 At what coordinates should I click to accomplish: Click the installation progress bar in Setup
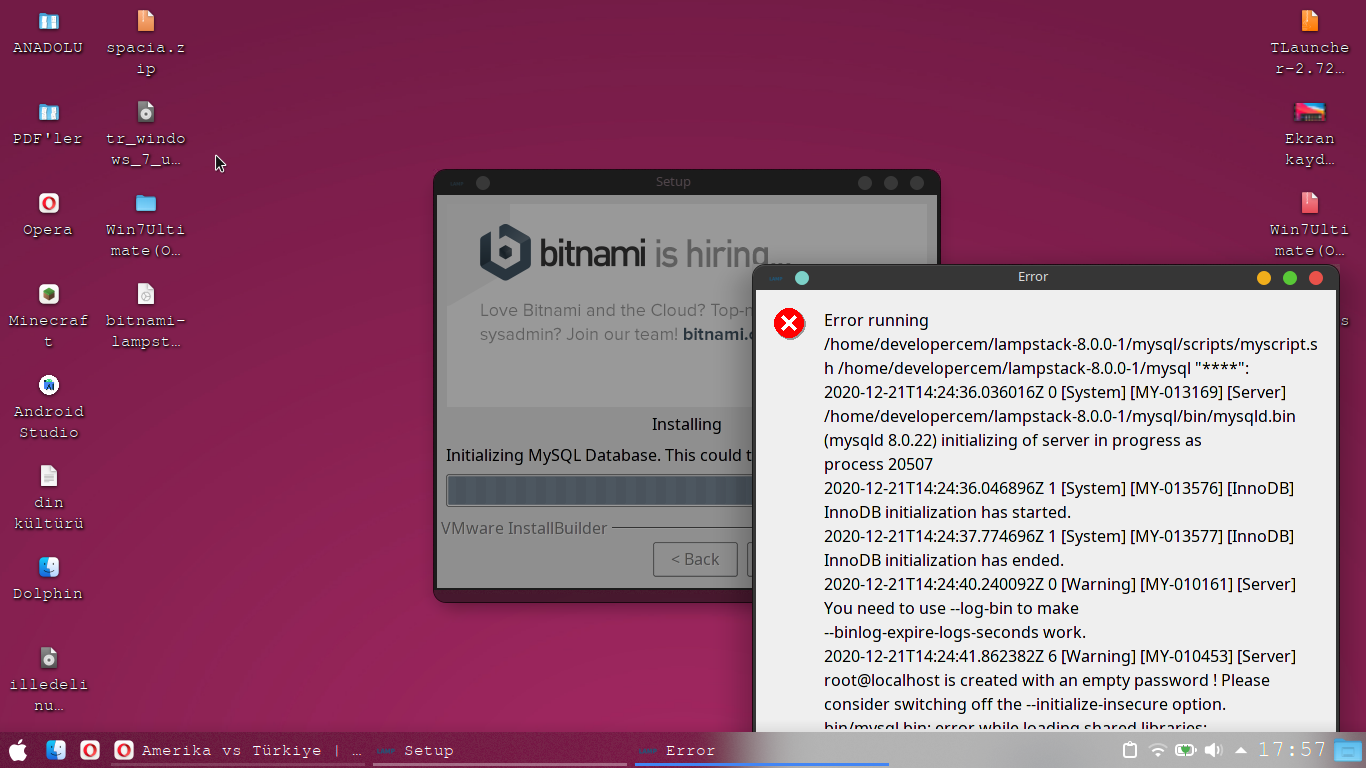click(x=599, y=491)
